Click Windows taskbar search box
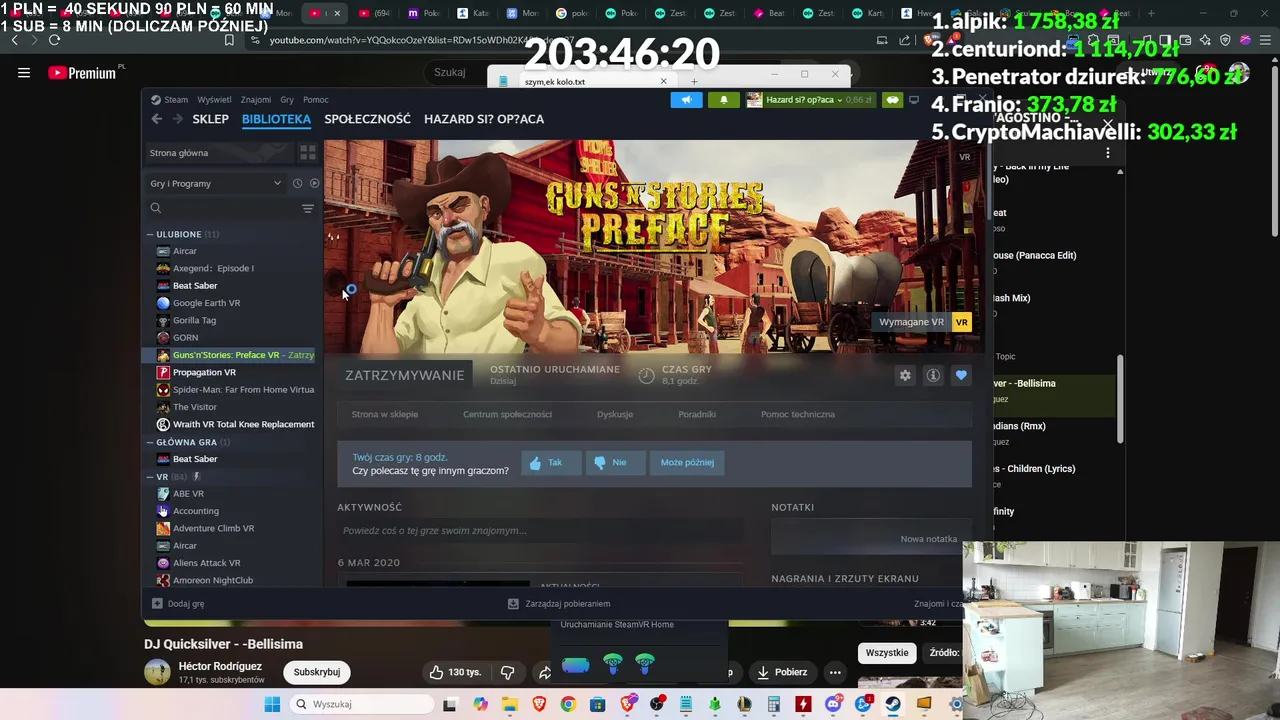 click(x=361, y=704)
